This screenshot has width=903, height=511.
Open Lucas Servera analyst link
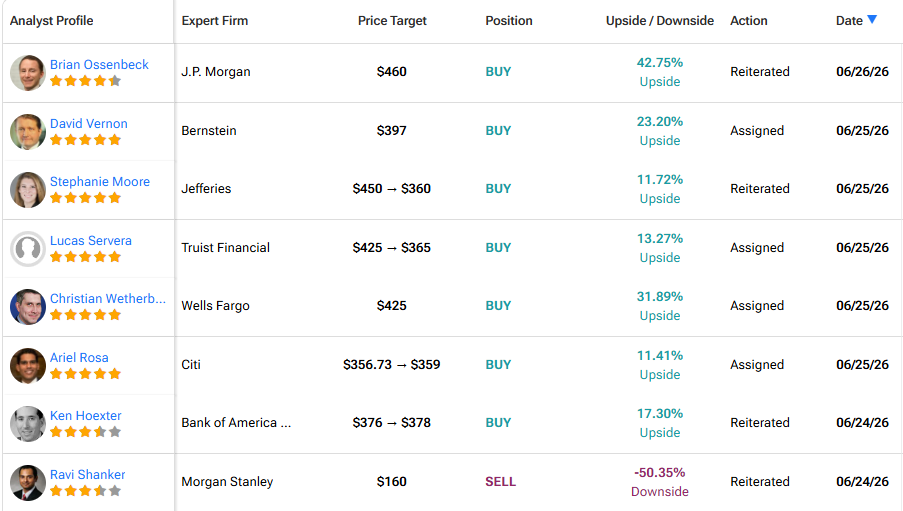point(90,240)
